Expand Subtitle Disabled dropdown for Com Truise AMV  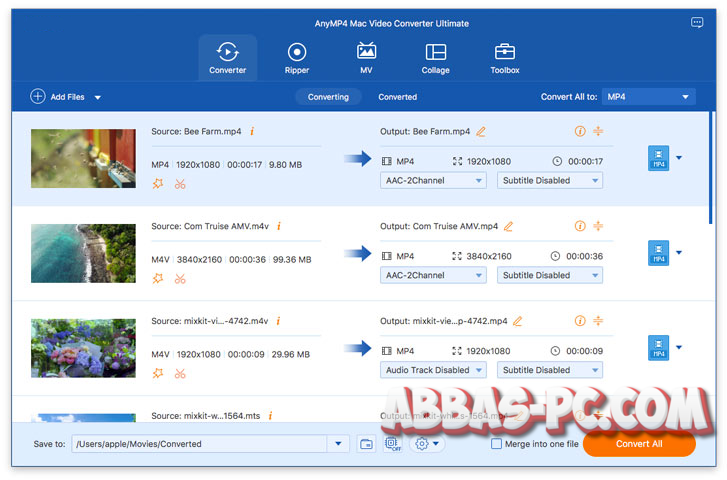[x=550, y=275]
